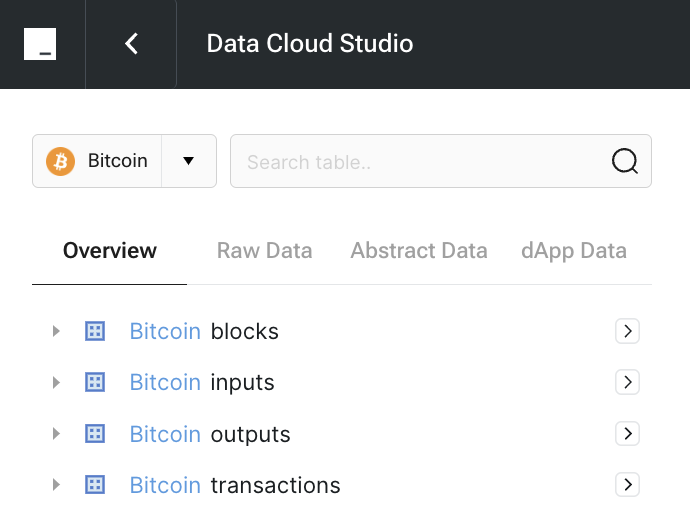This screenshot has height=520, width=690.
Task: Expand the Bitcoin inputs tree row
Action: 56,382
